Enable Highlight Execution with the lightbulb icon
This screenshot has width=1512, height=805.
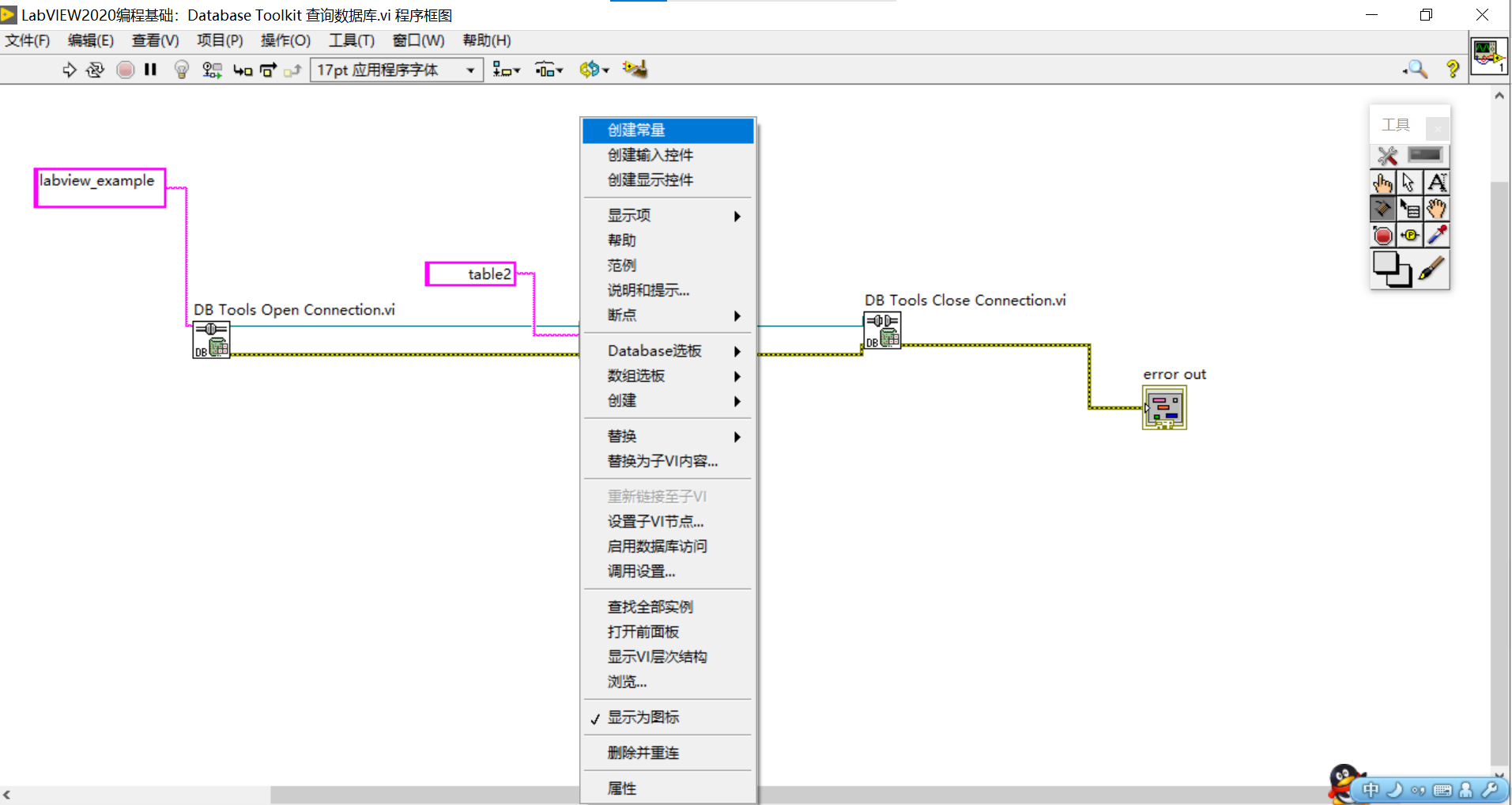pos(181,70)
